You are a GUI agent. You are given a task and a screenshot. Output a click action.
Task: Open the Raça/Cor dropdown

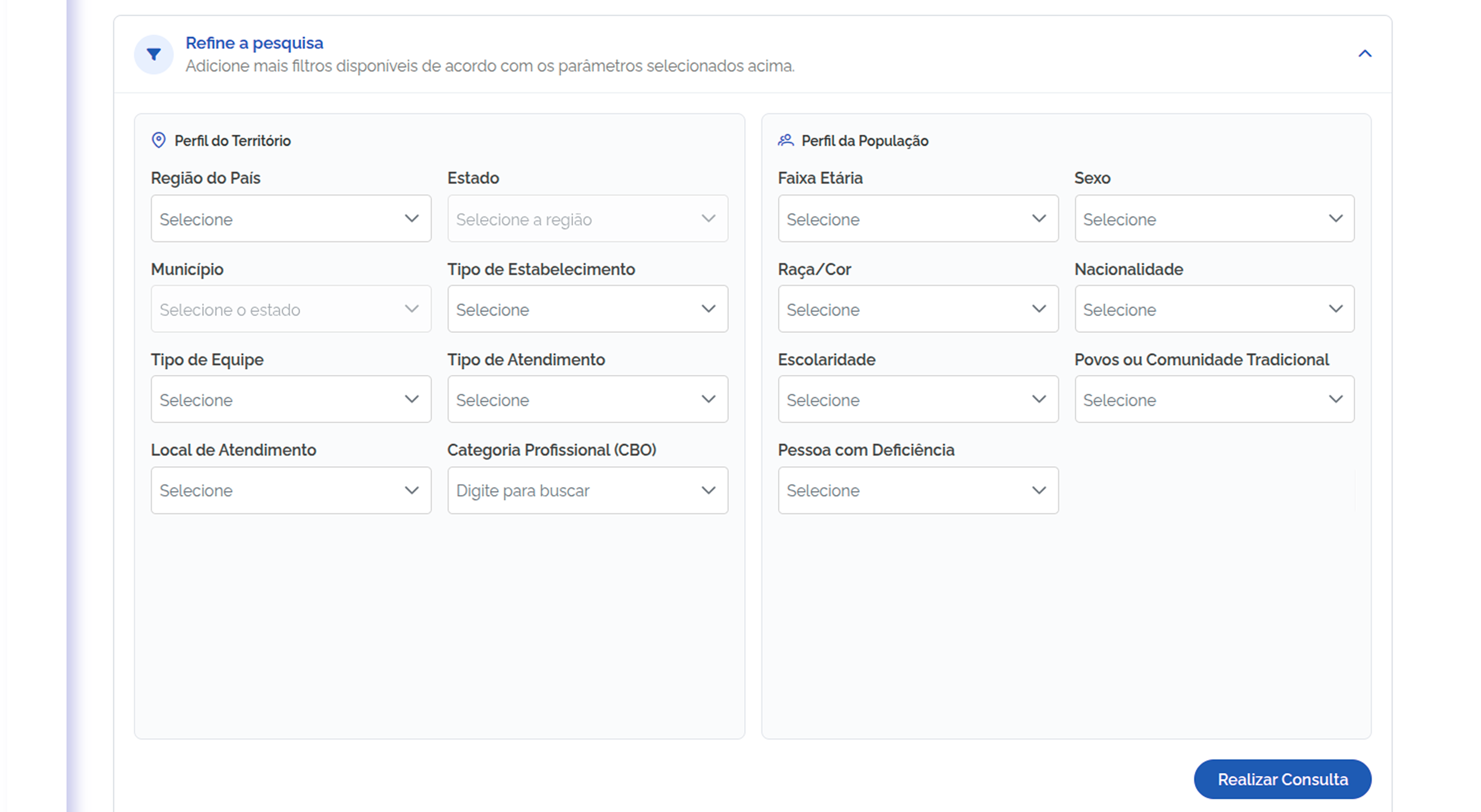coord(918,309)
